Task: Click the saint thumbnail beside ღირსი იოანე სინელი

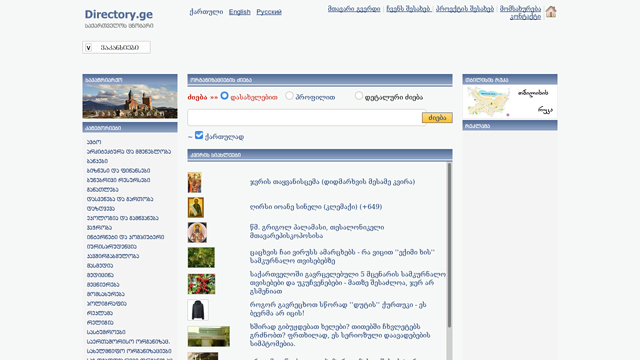Action: (196, 207)
